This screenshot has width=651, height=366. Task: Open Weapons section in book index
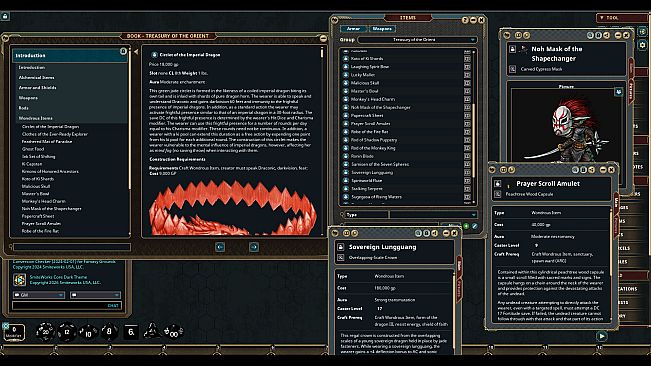coord(28,98)
